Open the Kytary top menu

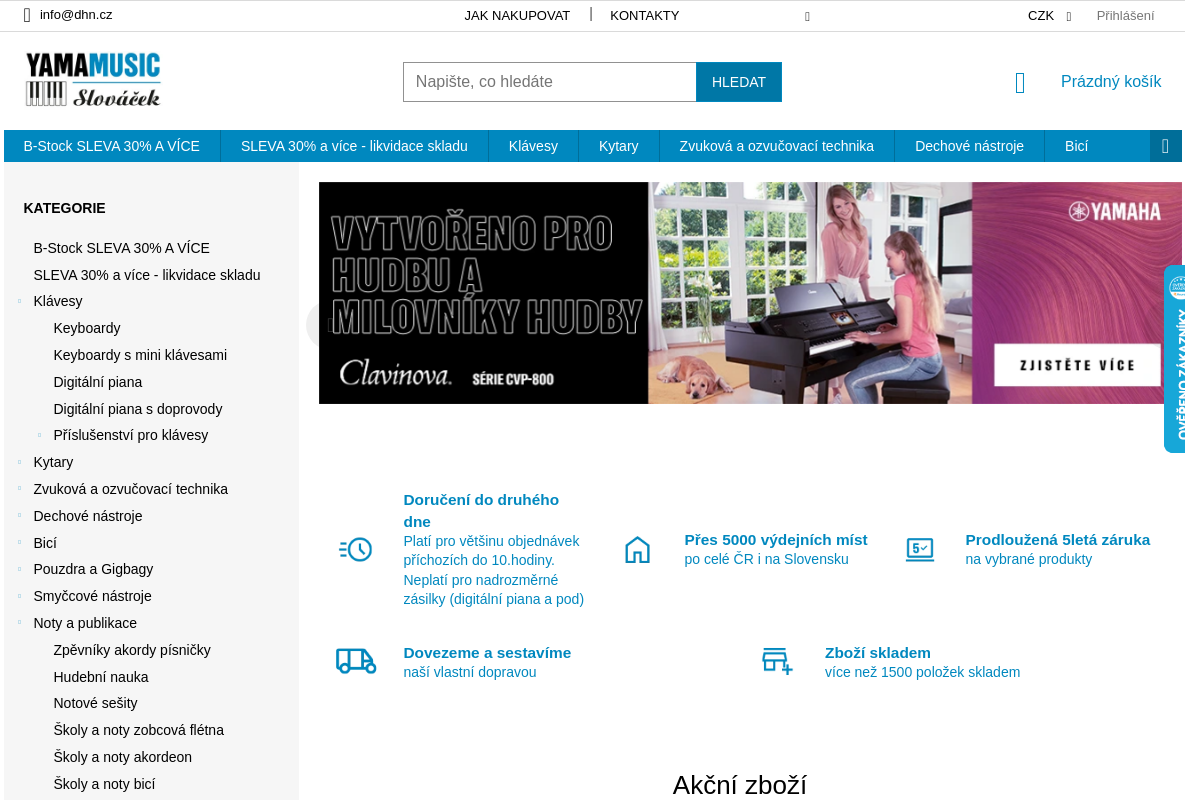619,146
